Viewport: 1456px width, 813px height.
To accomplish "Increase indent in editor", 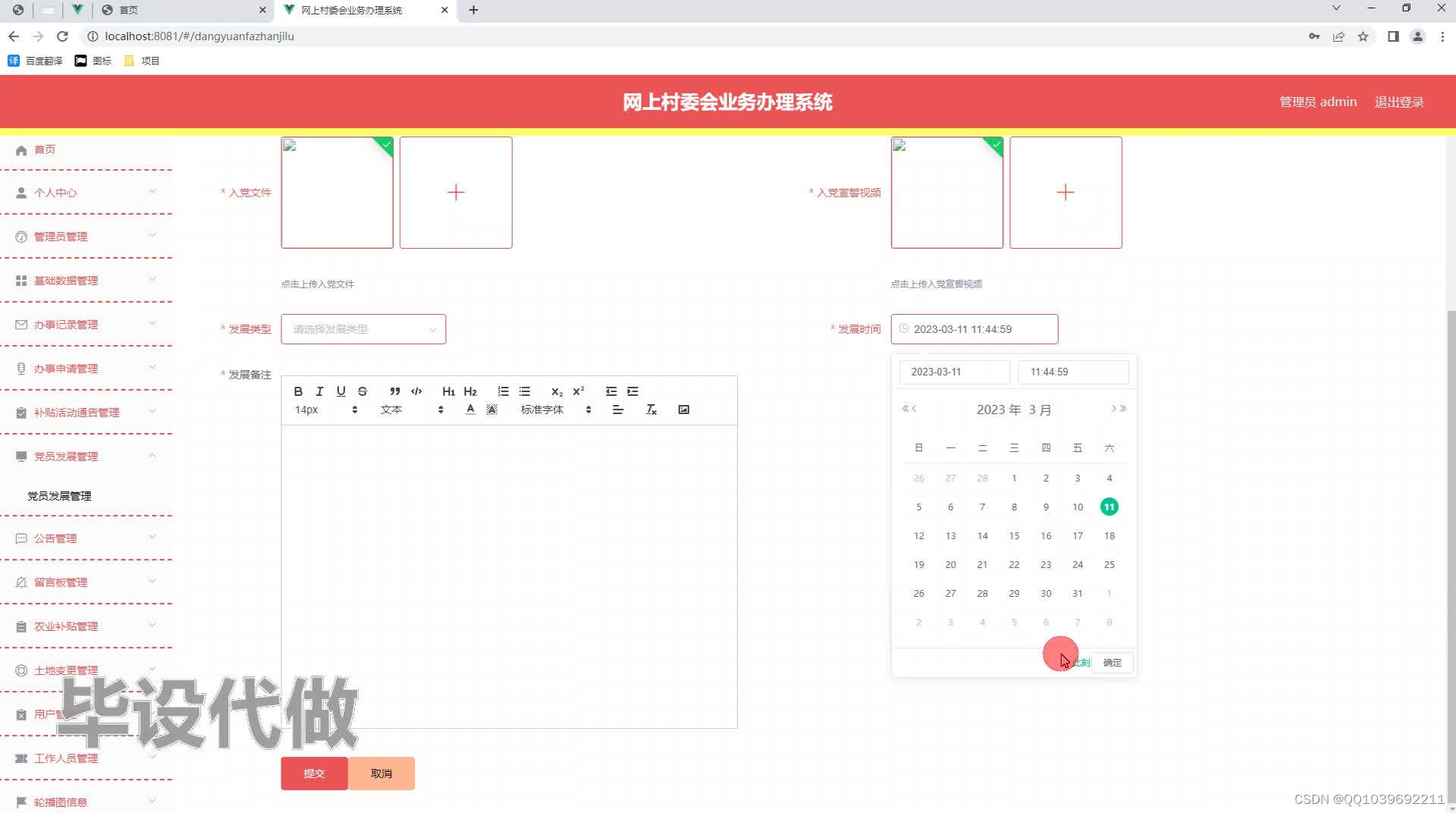I will [632, 391].
